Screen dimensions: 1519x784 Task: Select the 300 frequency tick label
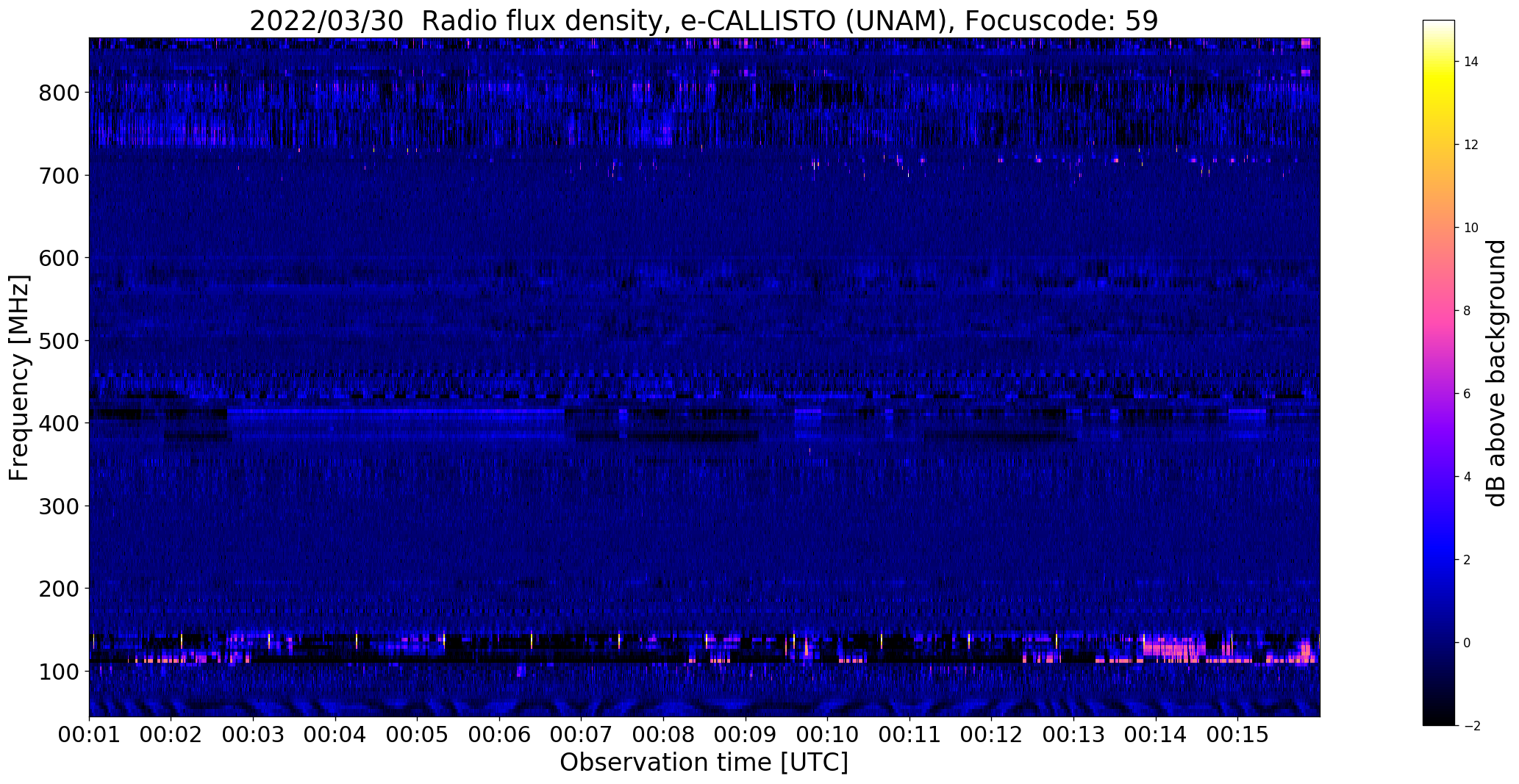58,506
